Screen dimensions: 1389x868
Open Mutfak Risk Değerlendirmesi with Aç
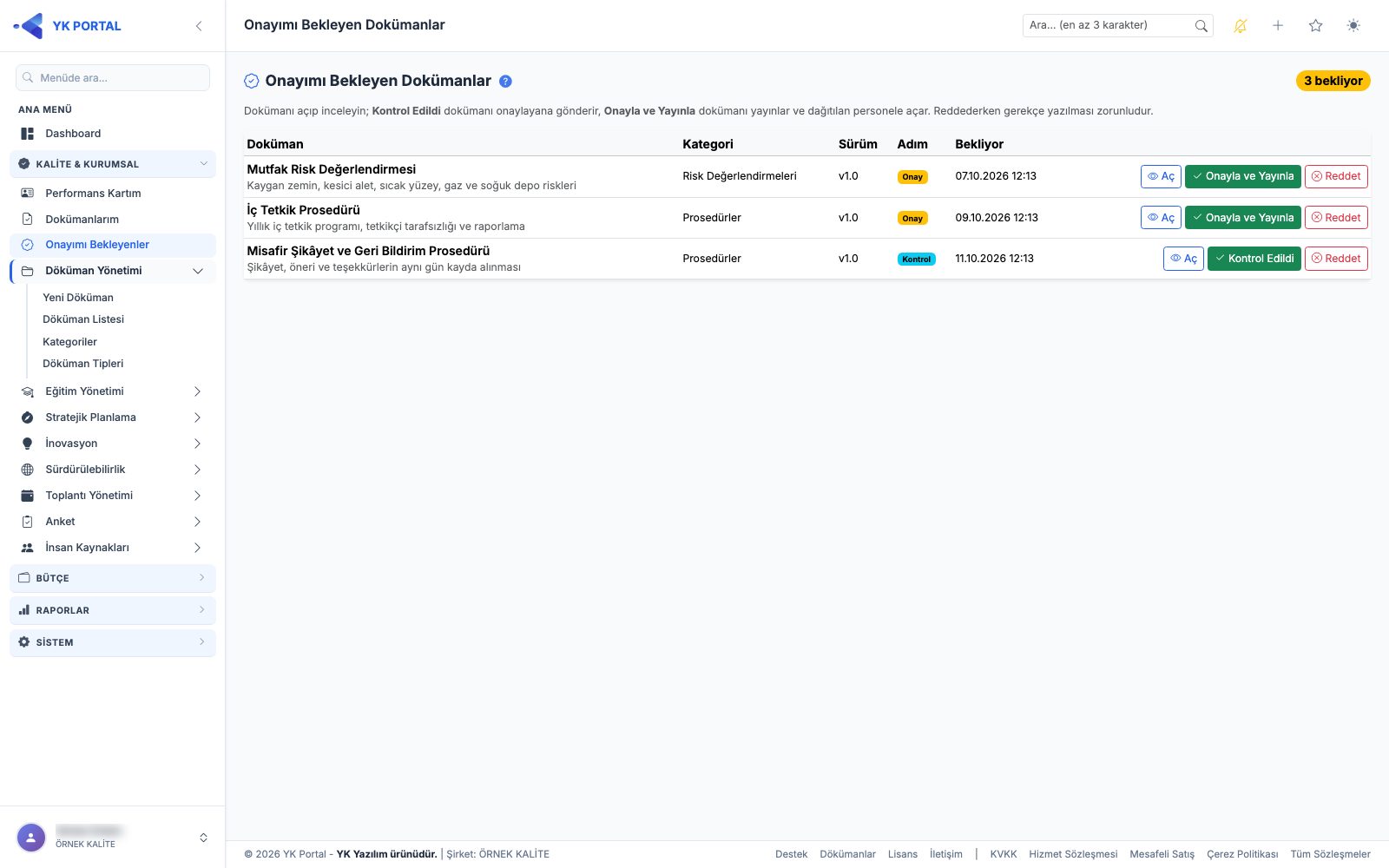[1161, 176]
